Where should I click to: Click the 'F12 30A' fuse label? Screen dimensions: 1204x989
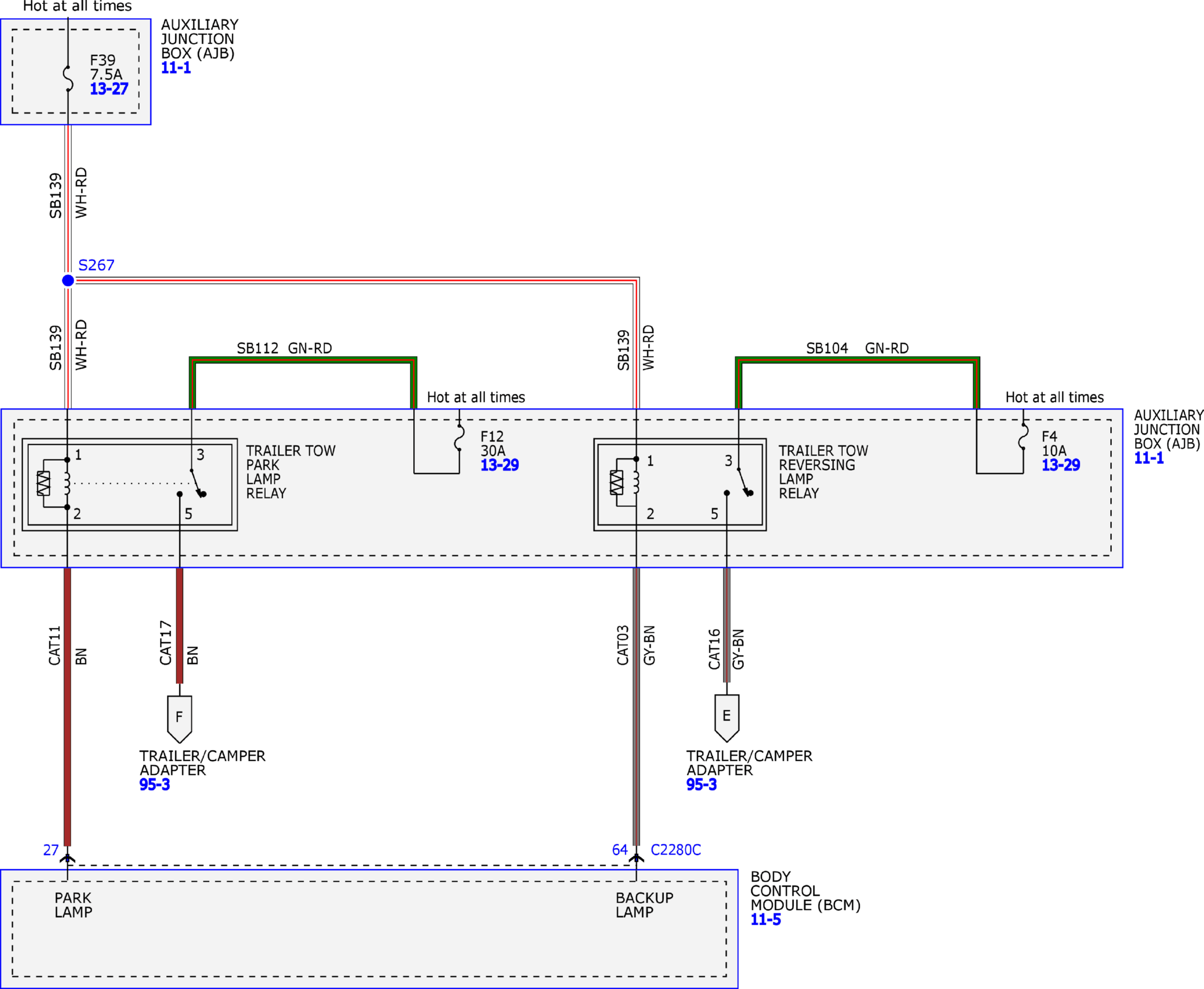coord(493,443)
